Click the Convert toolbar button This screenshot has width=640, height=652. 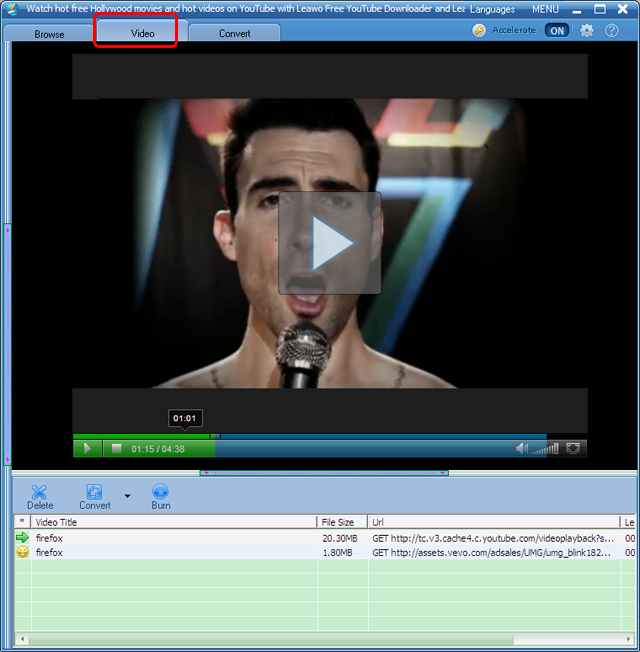pos(95,497)
